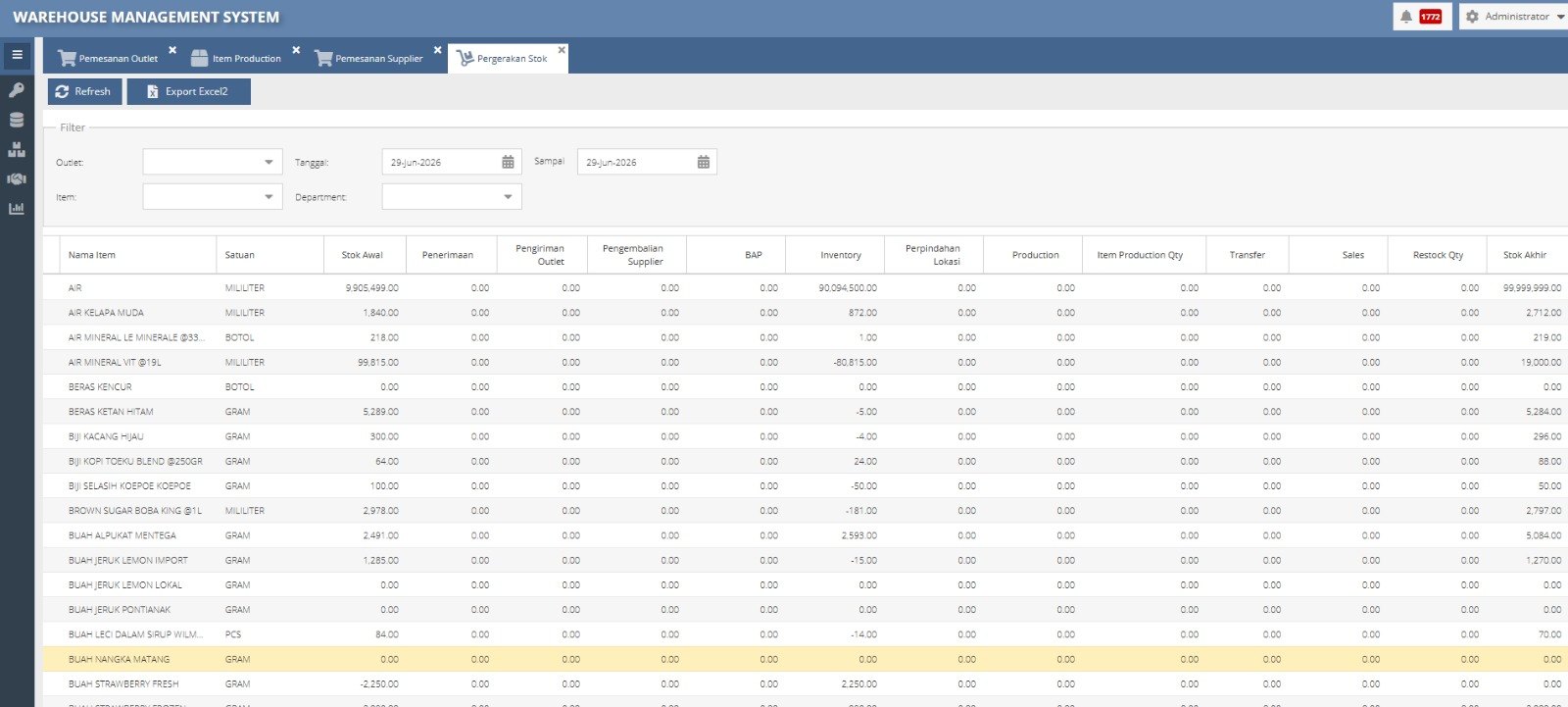The width and height of the screenshot is (1568, 707).
Task: Sort by the Production column header
Action: click(1033, 255)
